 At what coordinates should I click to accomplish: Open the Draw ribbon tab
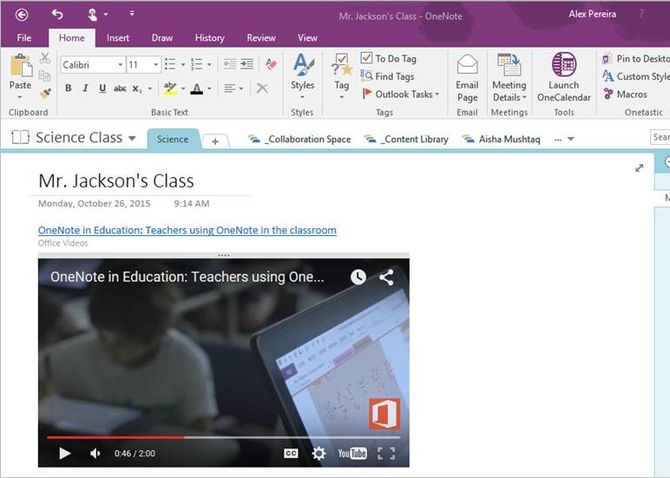[x=162, y=38]
